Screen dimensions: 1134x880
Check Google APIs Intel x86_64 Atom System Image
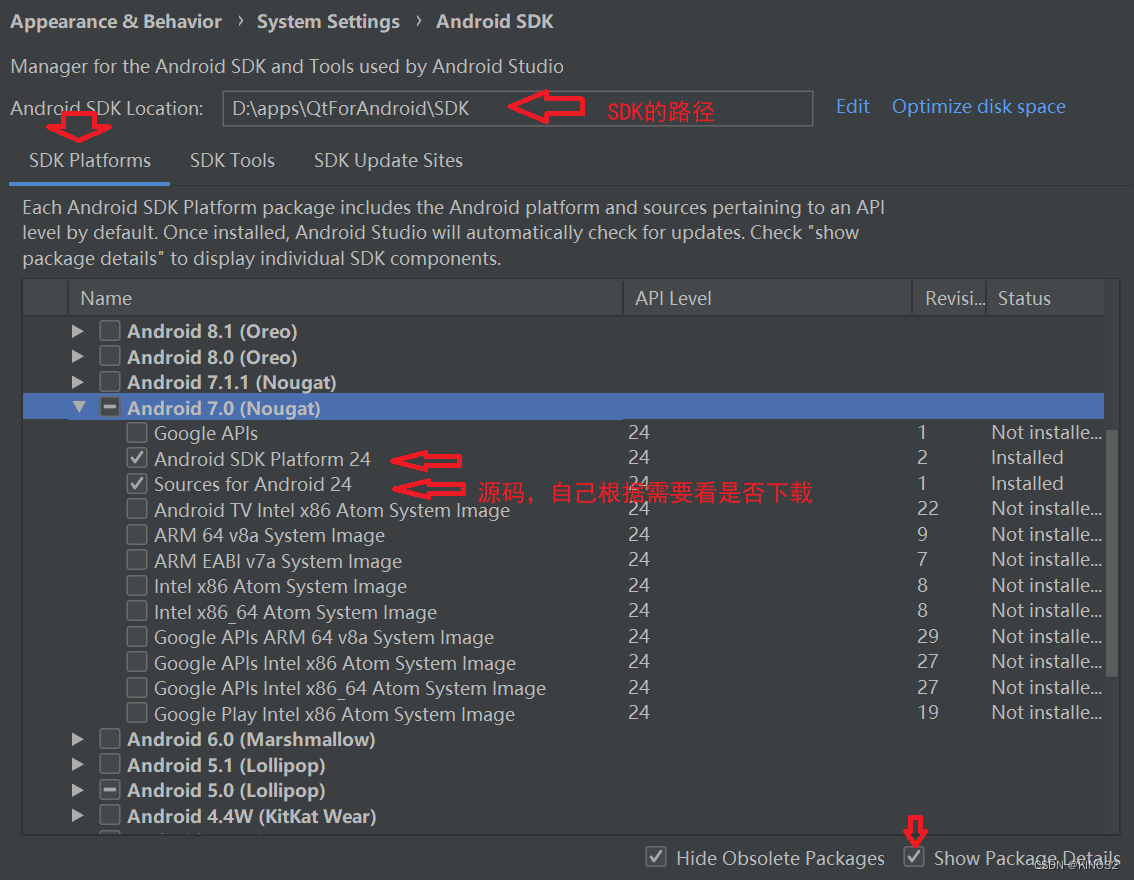(x=137, y=687)
